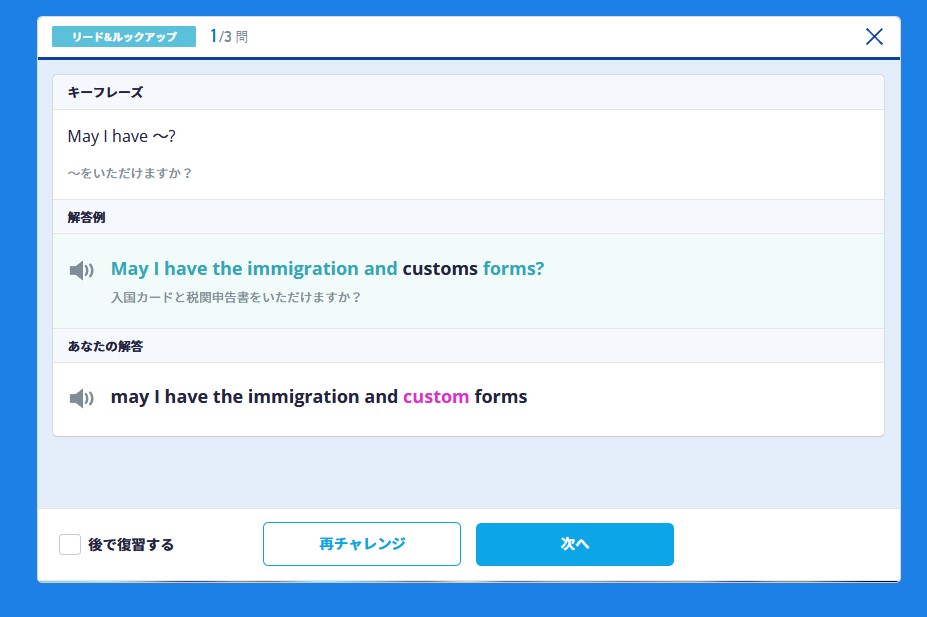The image size is (927, 617).
Task: Close the dialog with the X icon
Action: click(874, 37)
